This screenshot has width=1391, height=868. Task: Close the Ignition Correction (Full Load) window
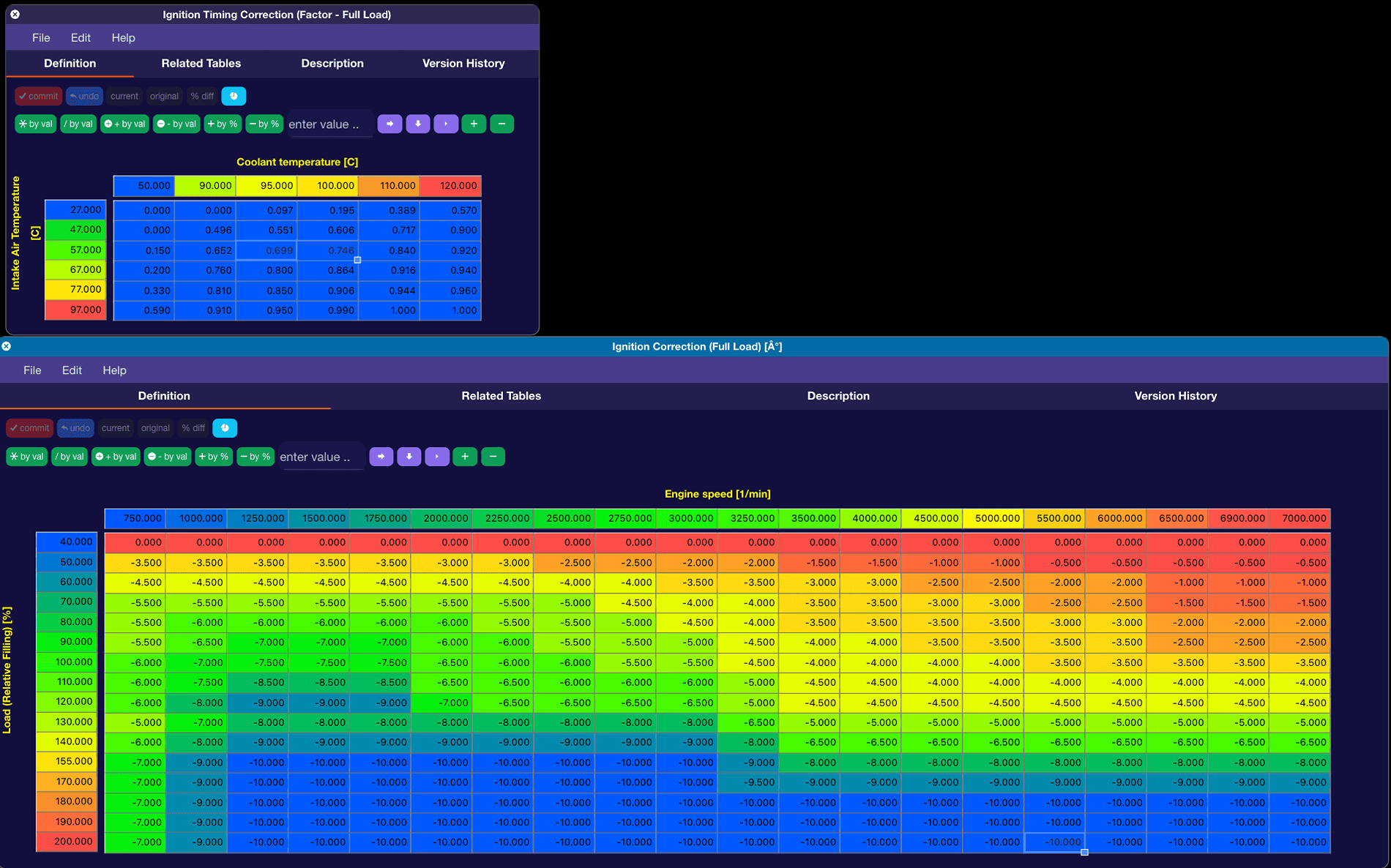point(7,346)
